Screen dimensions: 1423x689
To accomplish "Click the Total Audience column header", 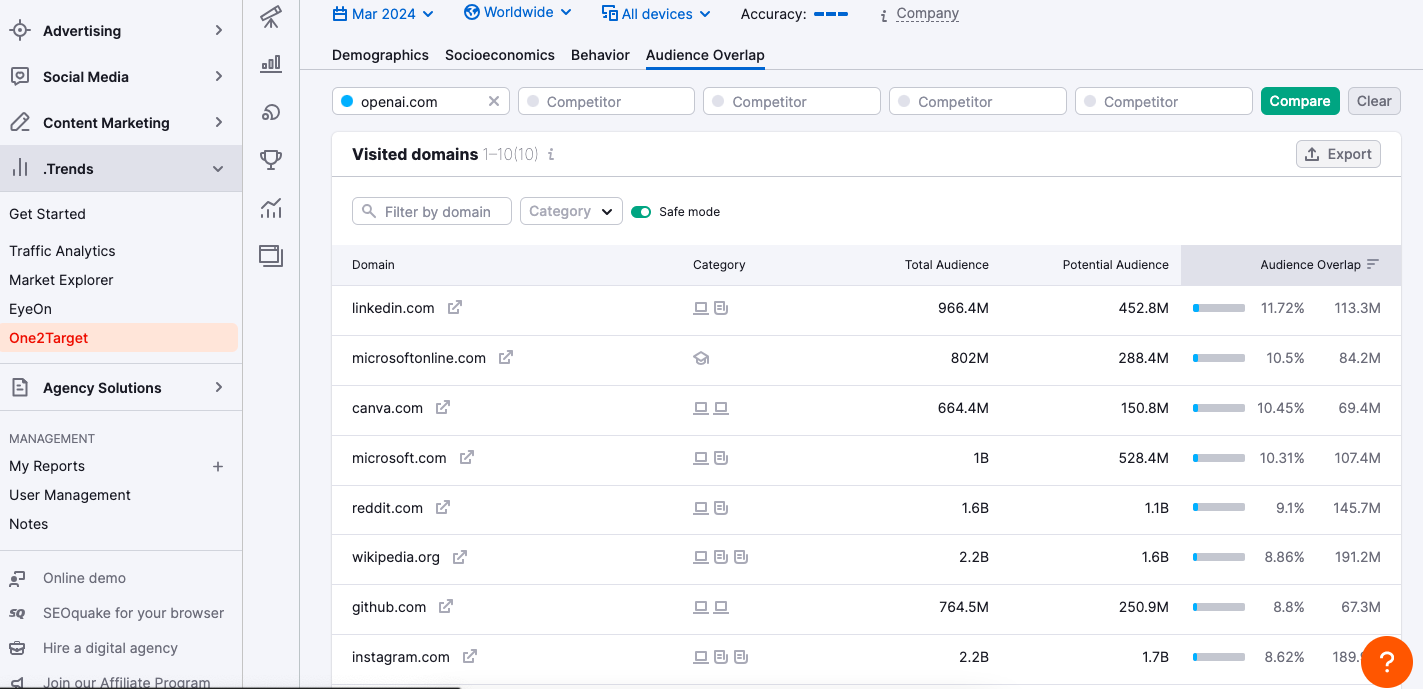I will coord(946,265).
